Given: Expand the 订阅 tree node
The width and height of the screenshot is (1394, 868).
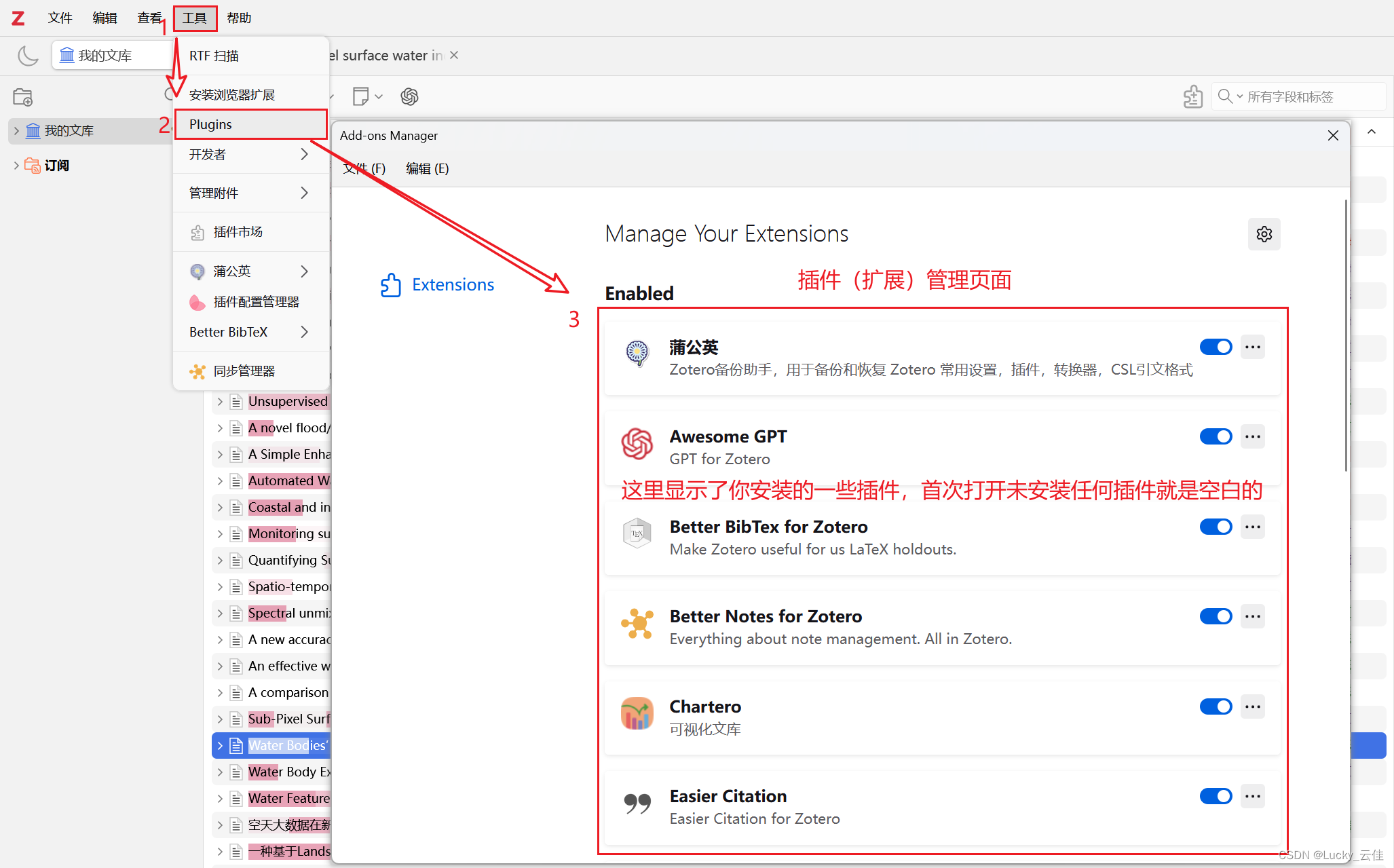Looking at the screenshot, I should tap(16, 166).
